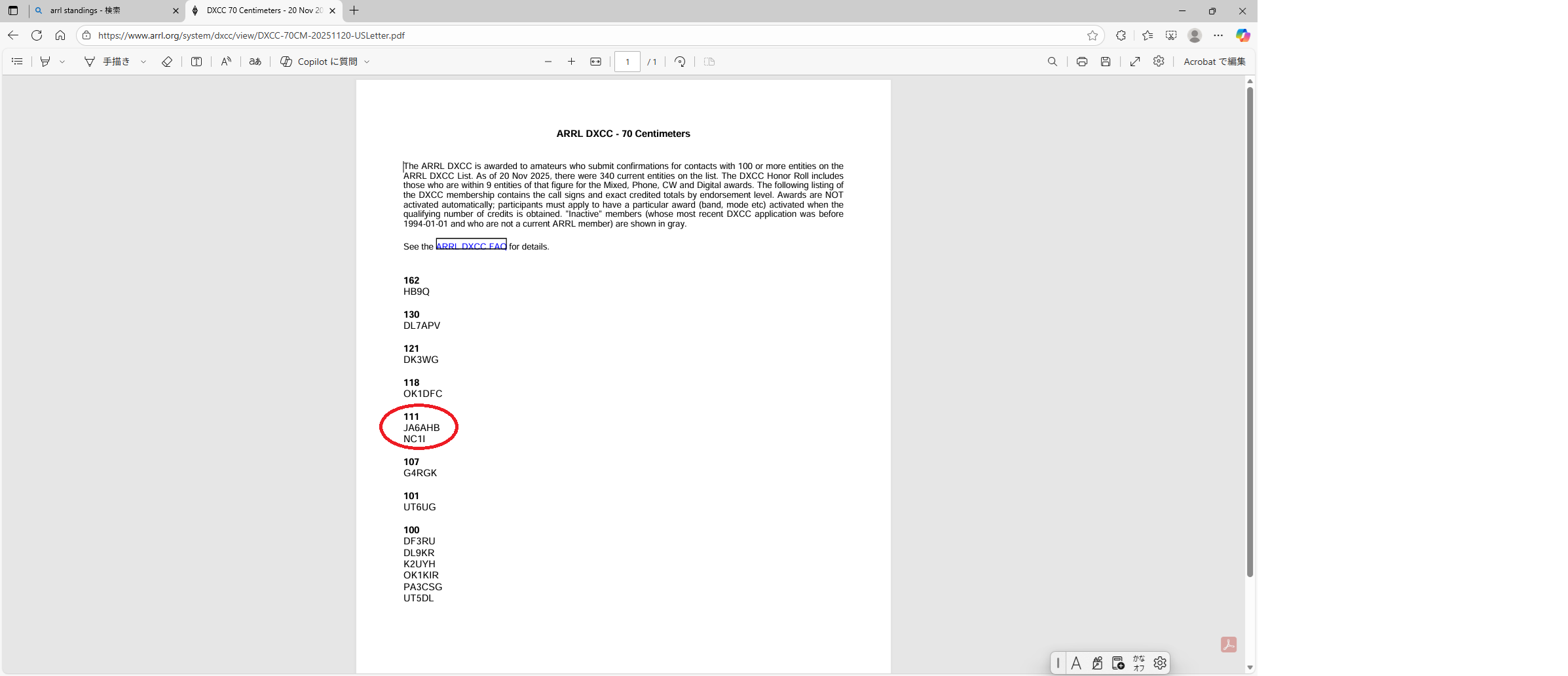Expand the 手描き draw options dropdown
Image resolution: width=1568 pixels, height=676 pixels.
[143, 62]
